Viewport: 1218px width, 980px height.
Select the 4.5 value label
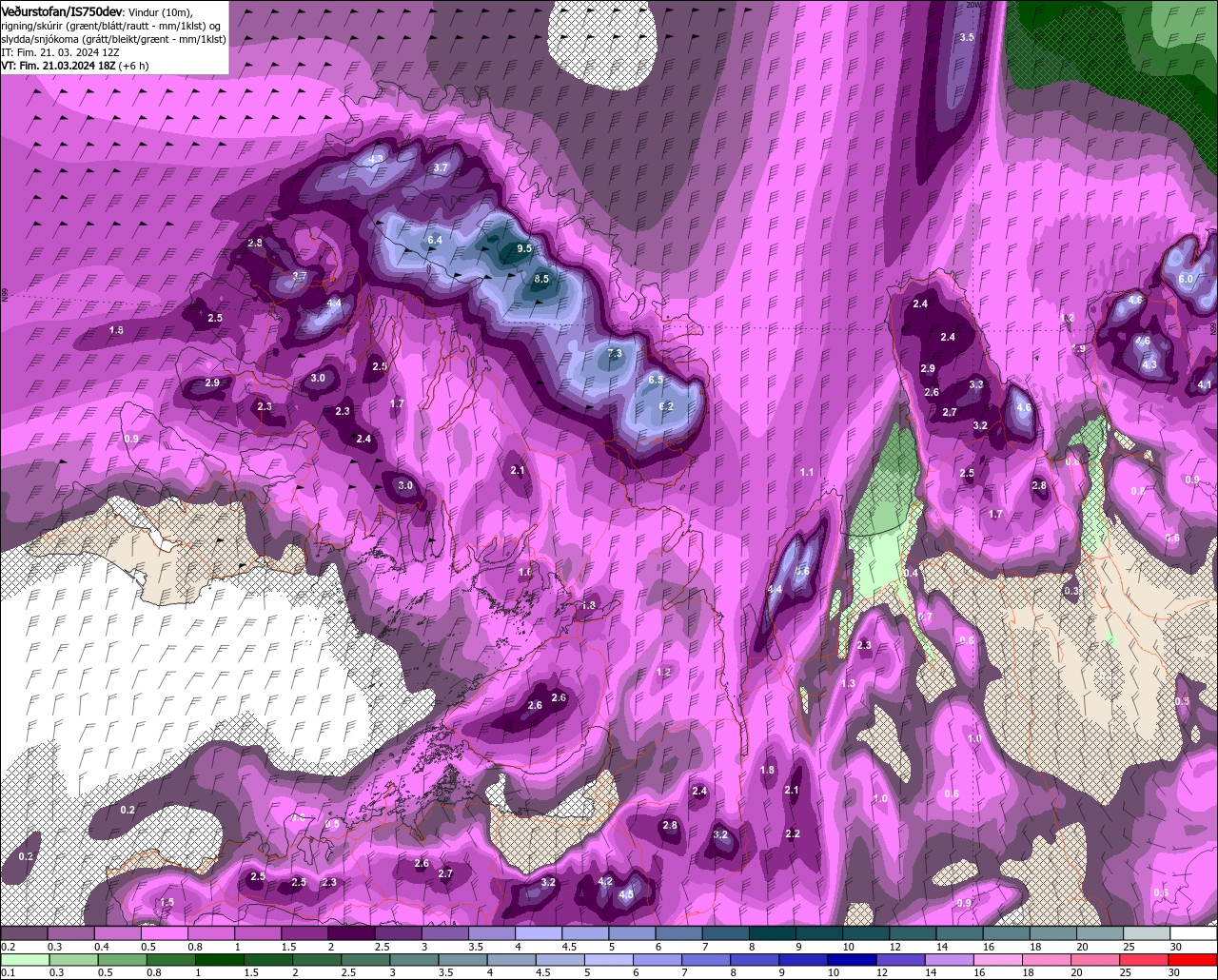(x=626, y=895)
